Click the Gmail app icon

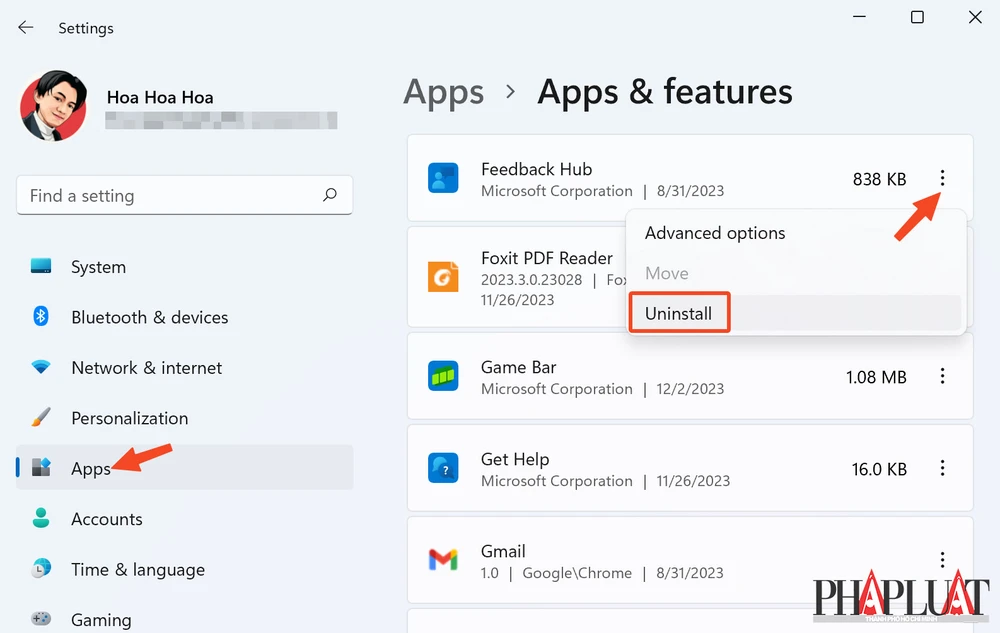click(x=442, y=560)
